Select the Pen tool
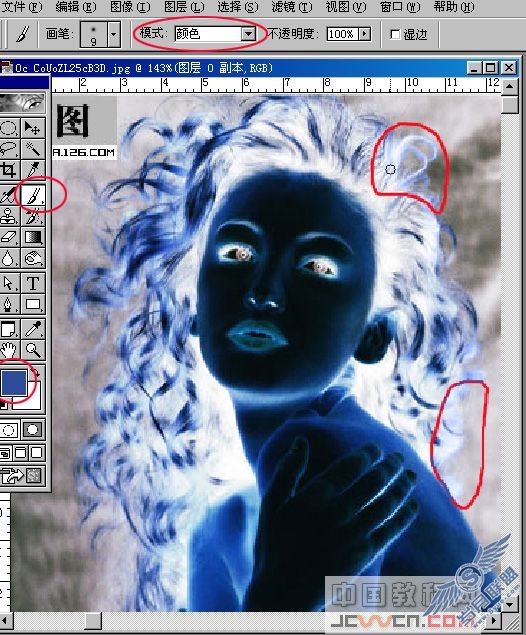This screenshot has height=635, width=526. pos(8,304)
